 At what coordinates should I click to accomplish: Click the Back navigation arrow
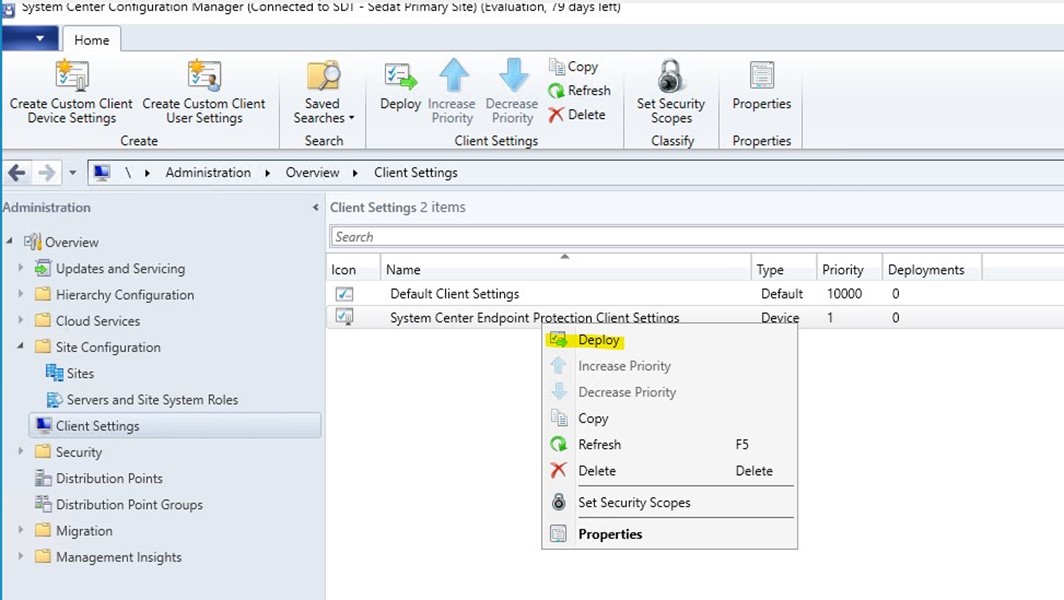(x=17, y=173)
